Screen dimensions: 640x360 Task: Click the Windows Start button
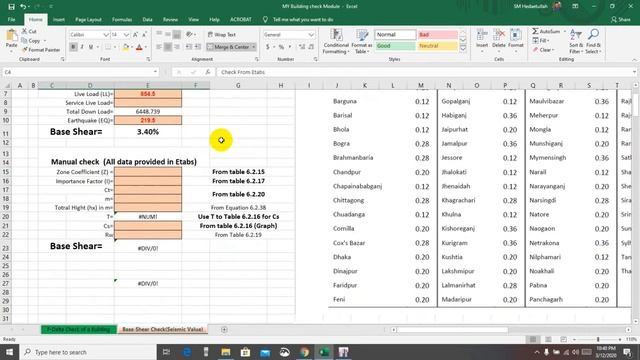coord(9,352)
